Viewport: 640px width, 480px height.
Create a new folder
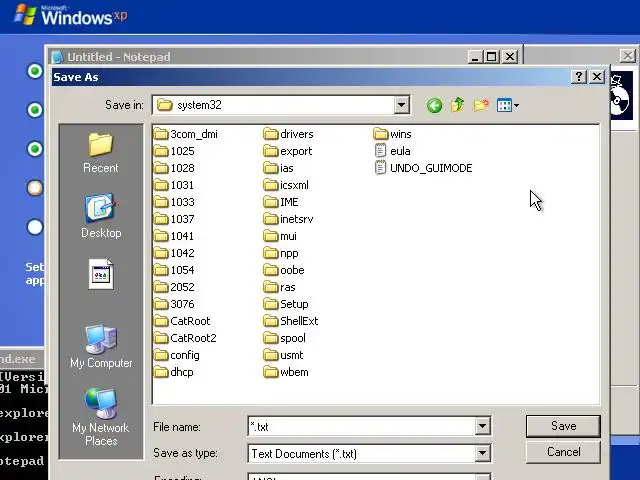[481, 105]
